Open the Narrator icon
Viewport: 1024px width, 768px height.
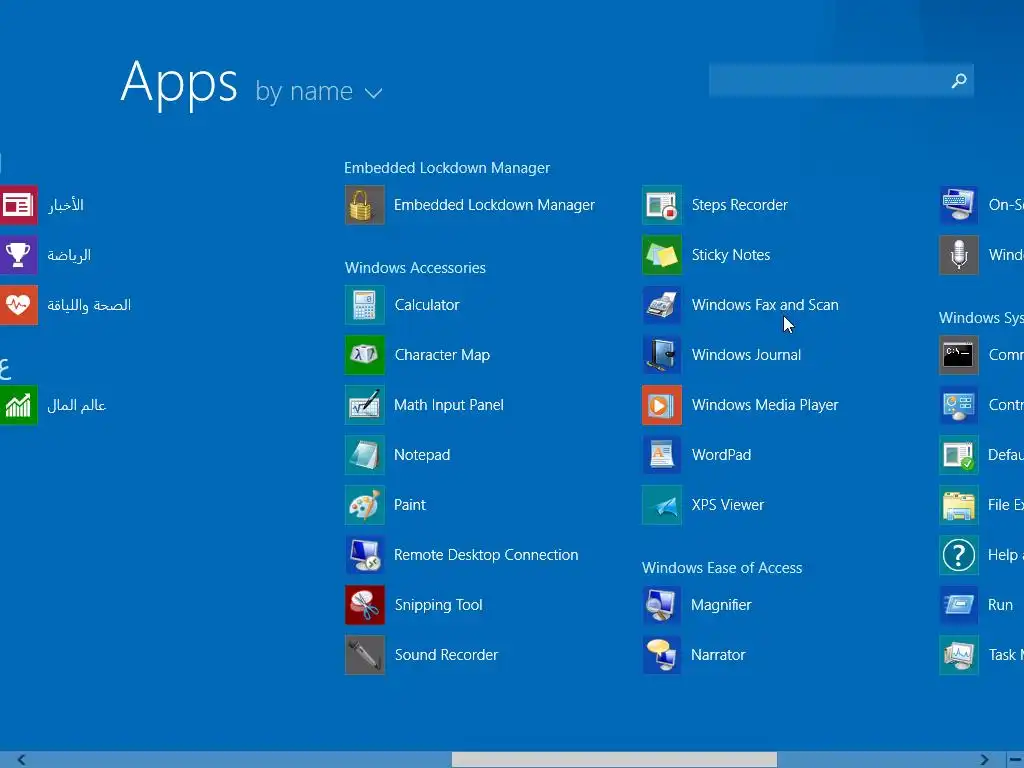(662, 655)
